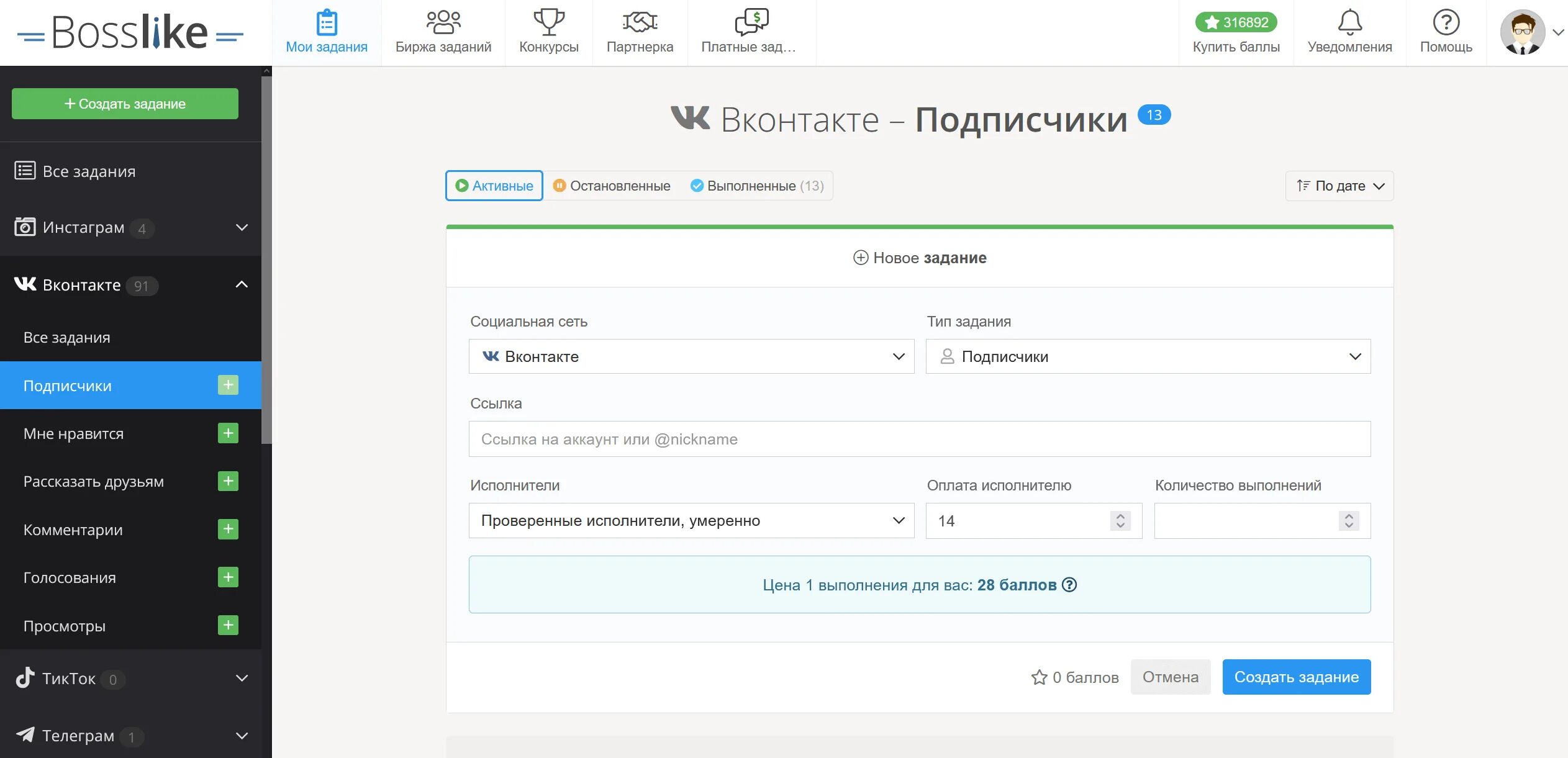Click the star icon next to 0 баллов
Image resolution: width=1568 pixels, height=758 pixels.
1039,677
